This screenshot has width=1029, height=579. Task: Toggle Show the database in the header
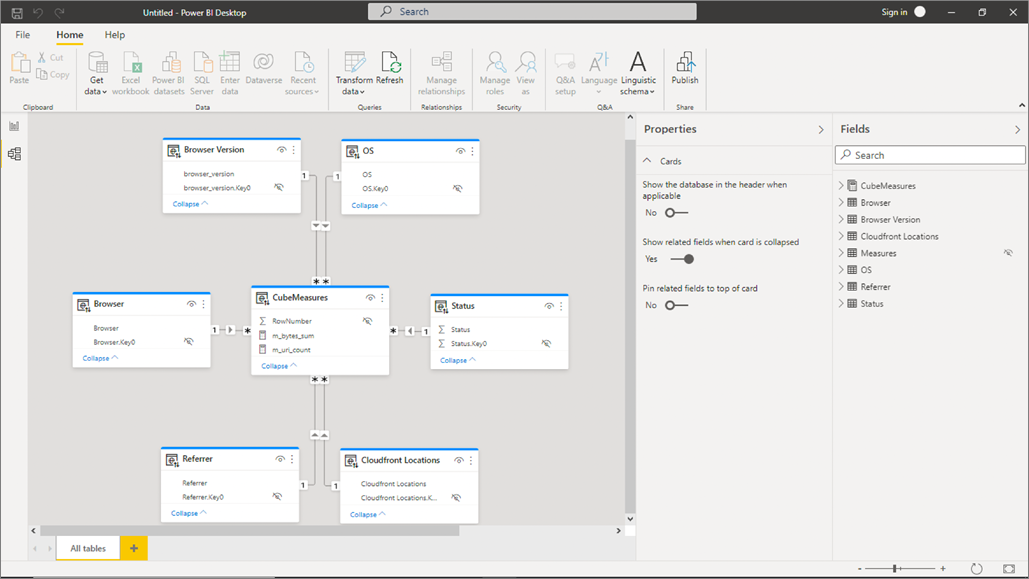click(x=676, y=213)
